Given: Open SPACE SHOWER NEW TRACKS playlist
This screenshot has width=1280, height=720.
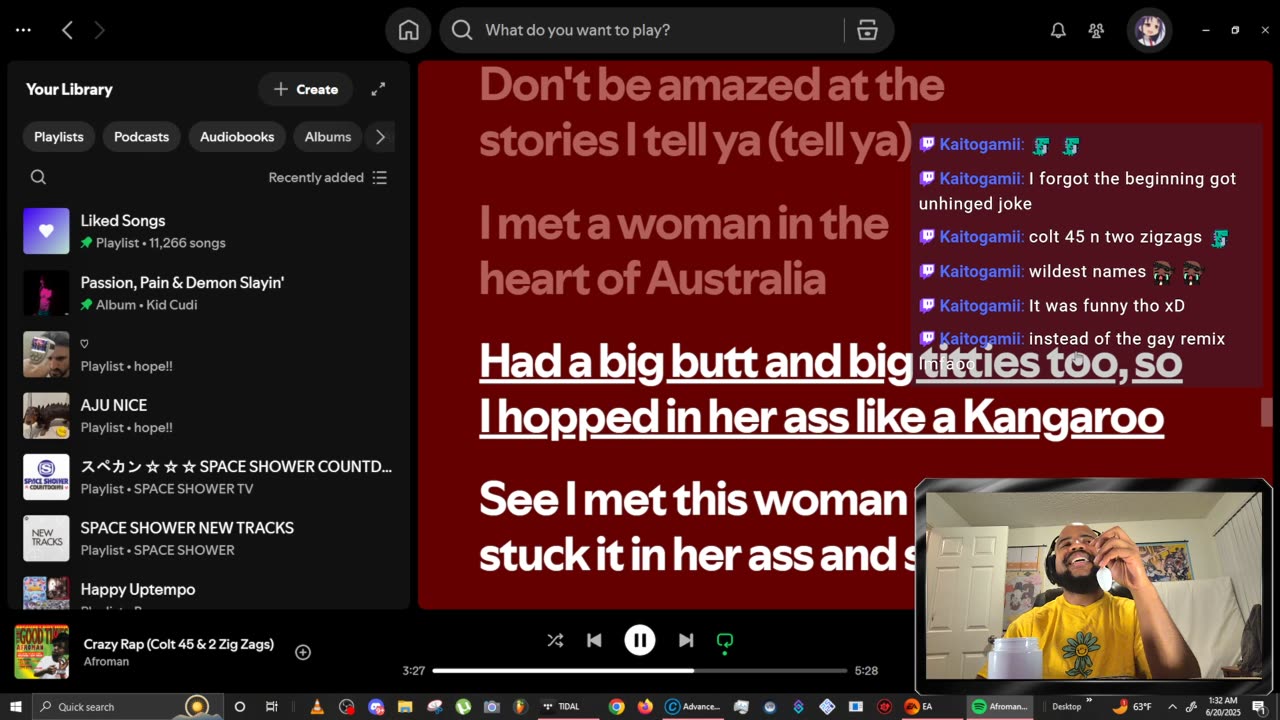Looking at the screenshot, I should 208,538.
